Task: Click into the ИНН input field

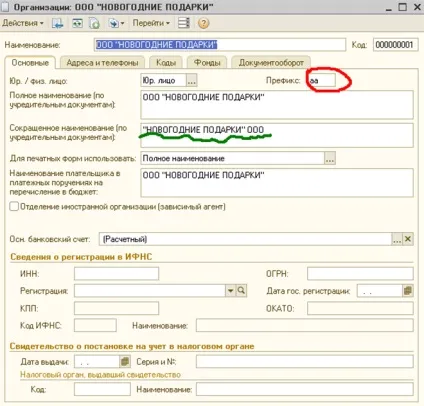Action: point(116,274)
